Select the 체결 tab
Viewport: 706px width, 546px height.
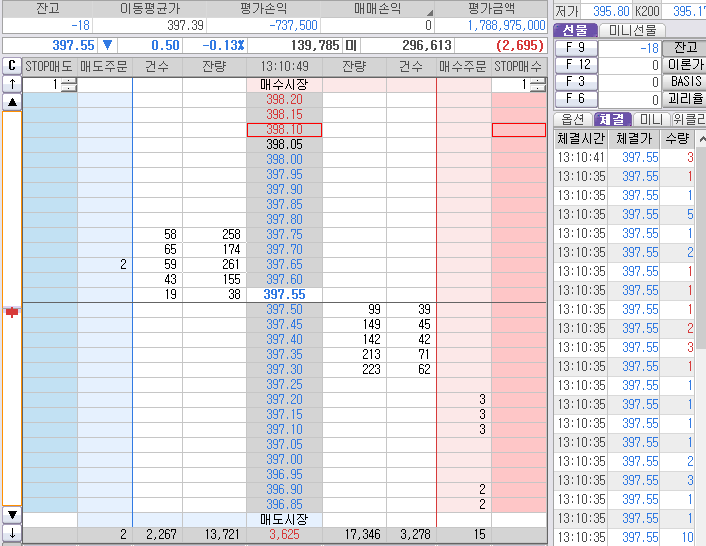612,119
